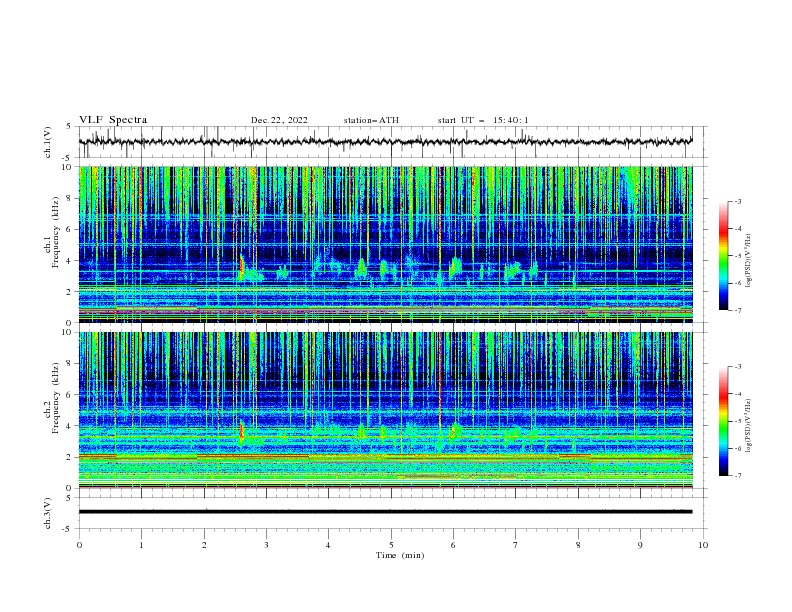Click the "-3" label on ch.2 colorbar
The height and width of the screenshot is (612, 792).
coord(738,367)
